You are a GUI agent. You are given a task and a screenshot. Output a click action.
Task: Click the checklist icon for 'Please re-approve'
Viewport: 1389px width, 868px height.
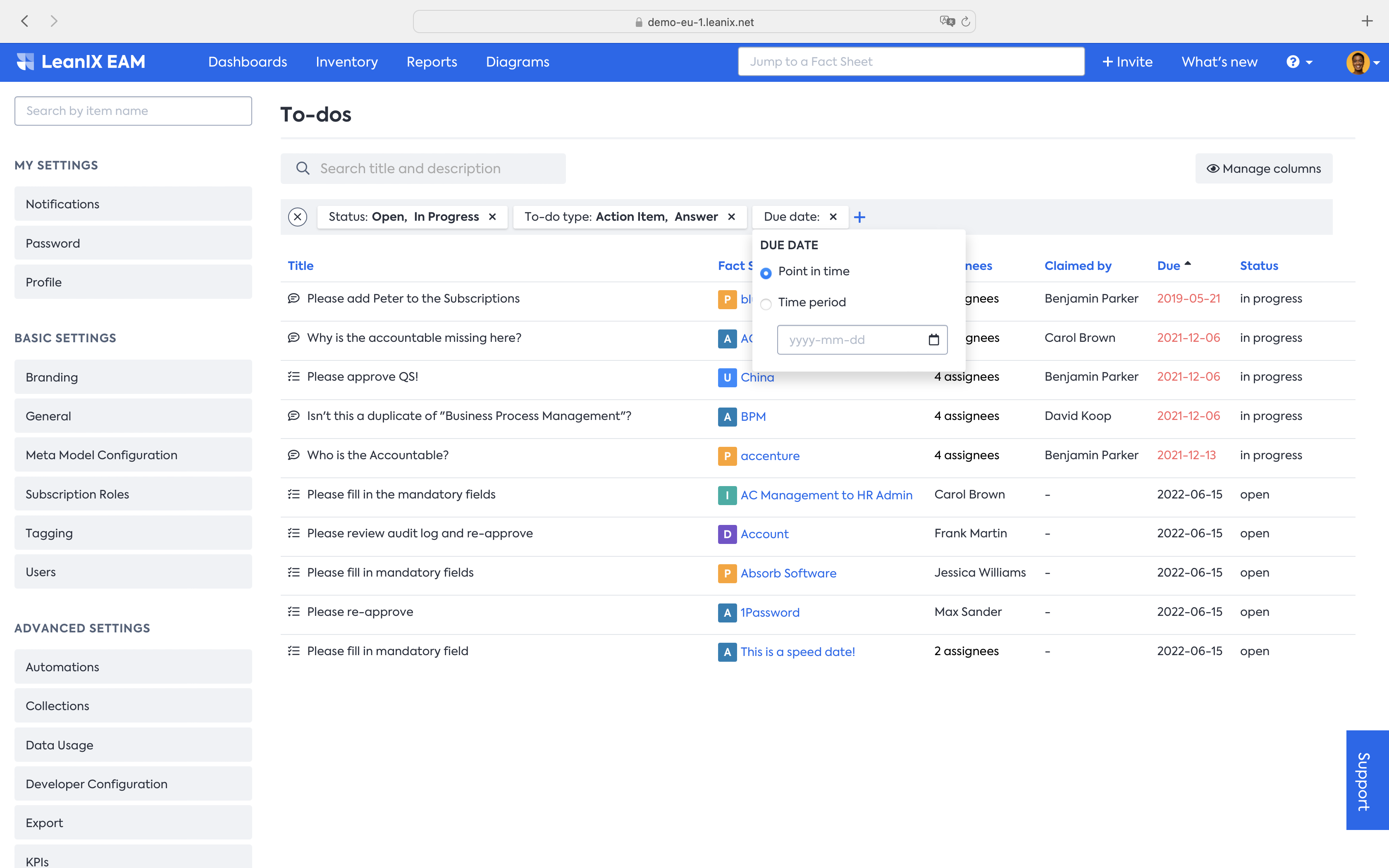tap(293, 612)
